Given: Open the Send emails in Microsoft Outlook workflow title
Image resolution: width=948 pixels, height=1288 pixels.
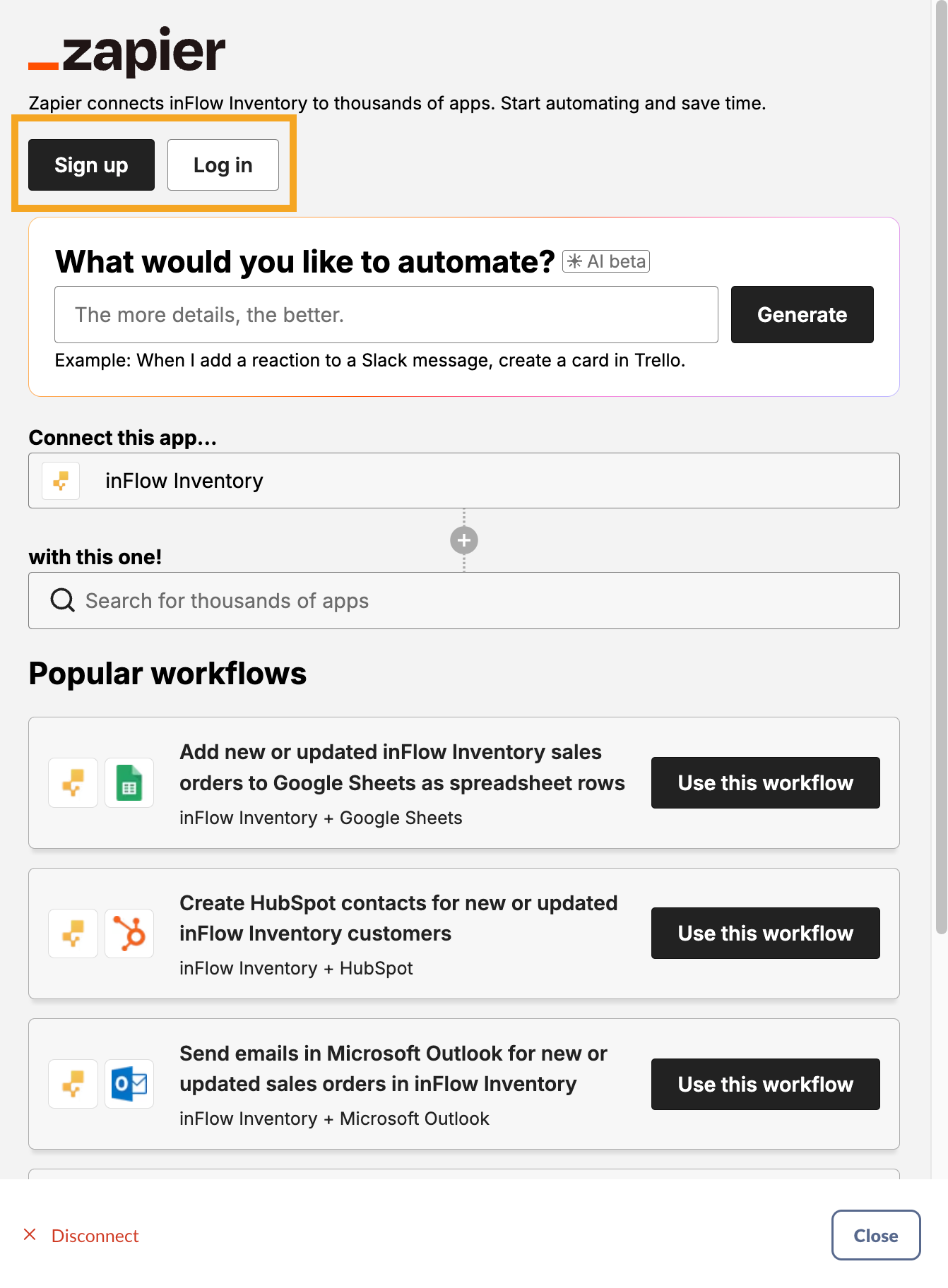Looking at the screenshot, I should [393, 1068].
